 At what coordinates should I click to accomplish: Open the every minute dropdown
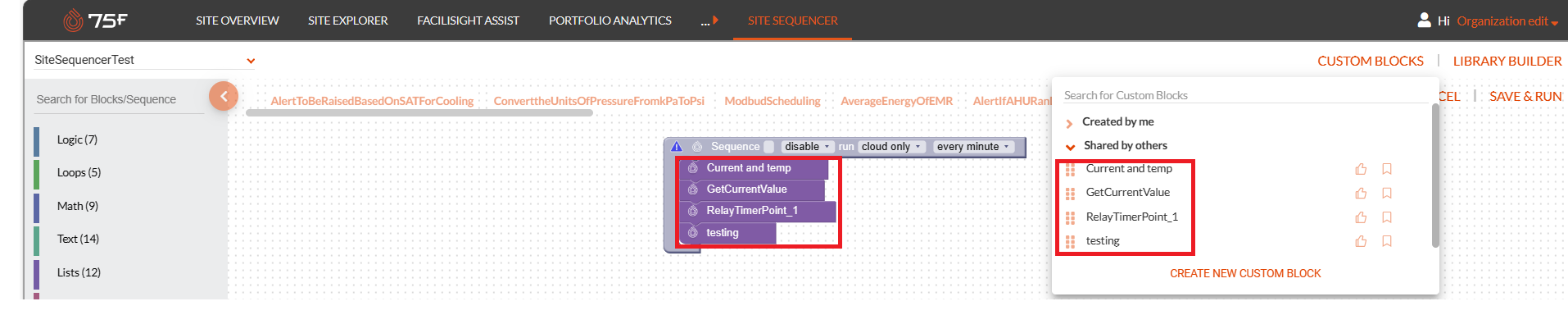coord(973,147)
